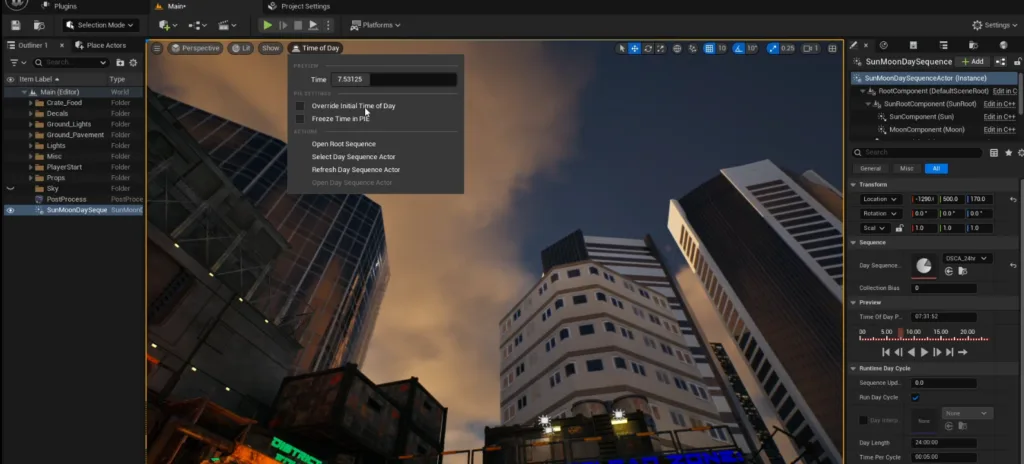Open the Platforms dropdown
This screenshot has width=1024, height=464.
[375, 25]
